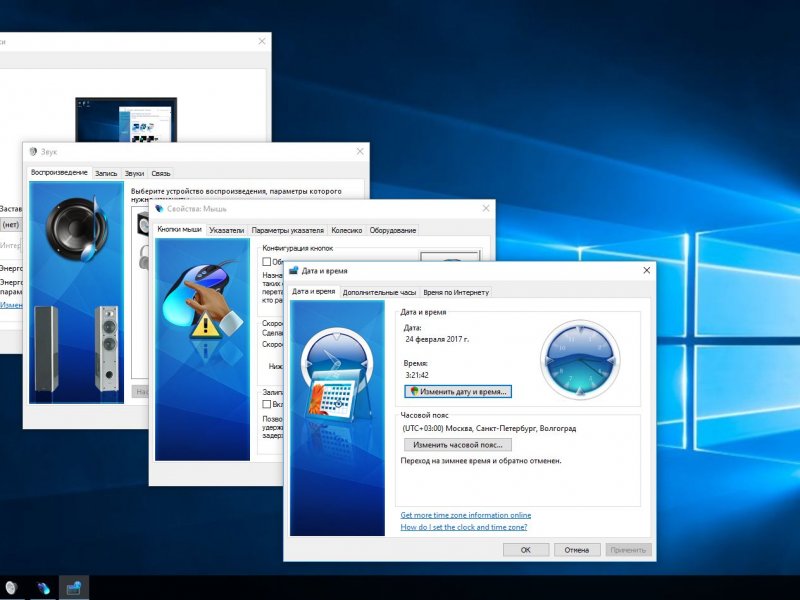The width and height of the screenshot is (800, 600).
Task: Select the Кнопки мыши tab
Action: tap(179, 229)
